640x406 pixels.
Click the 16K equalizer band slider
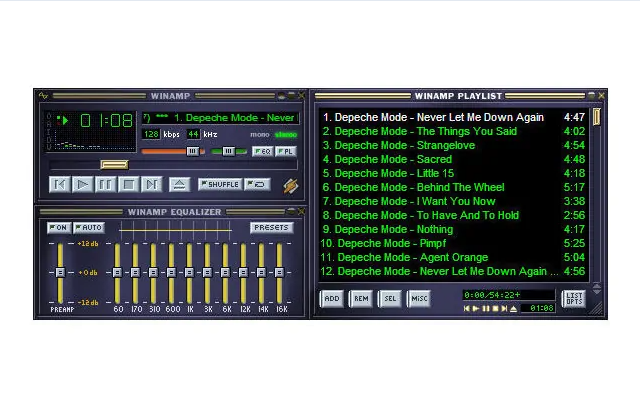point(279,272)
